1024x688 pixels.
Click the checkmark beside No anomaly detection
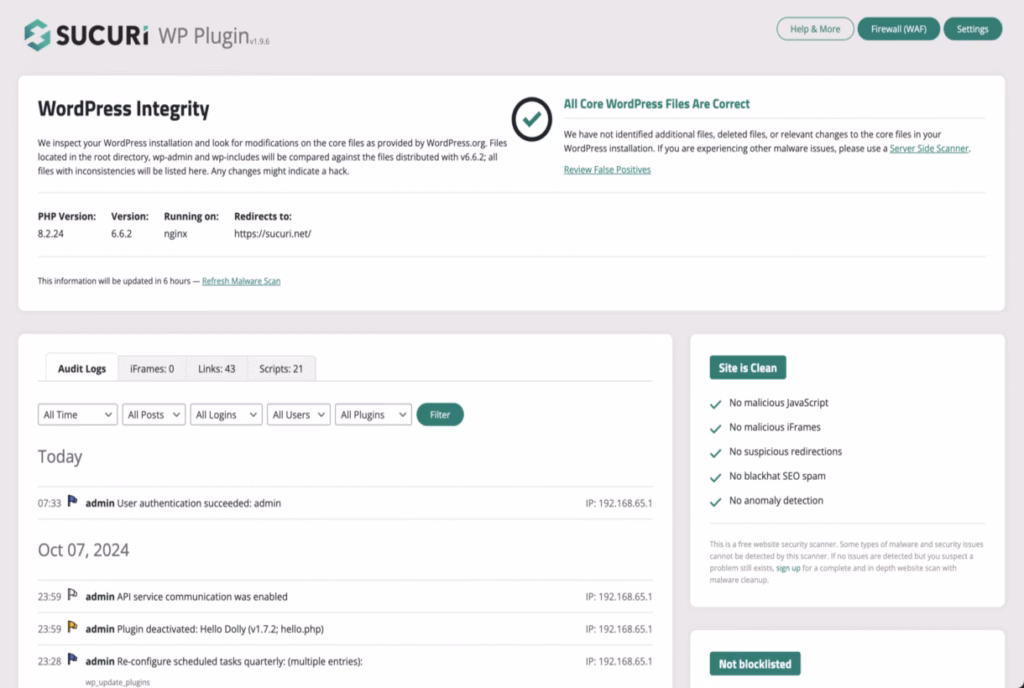point(714,500)
